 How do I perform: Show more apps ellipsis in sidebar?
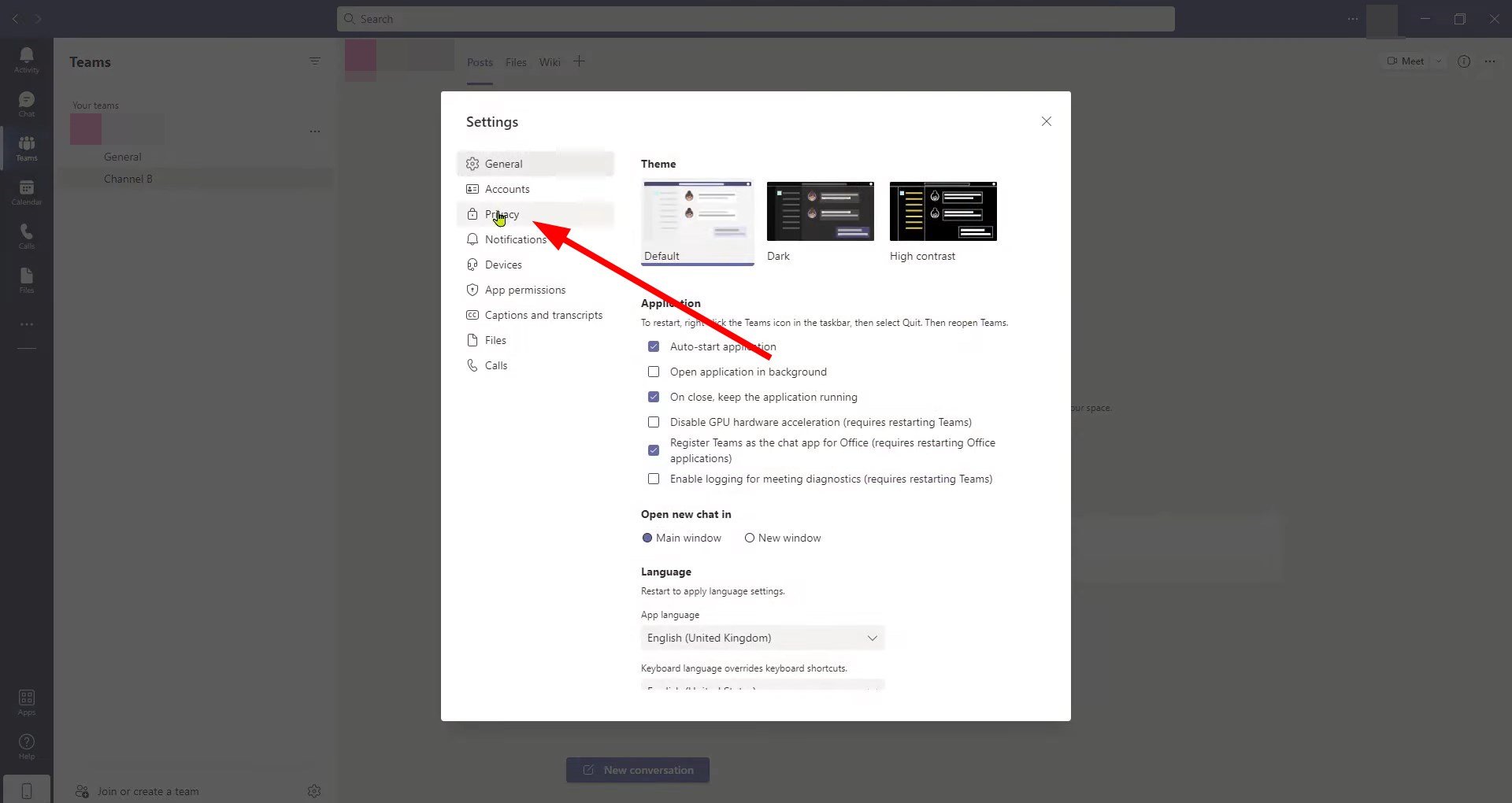tap(26, 324)
